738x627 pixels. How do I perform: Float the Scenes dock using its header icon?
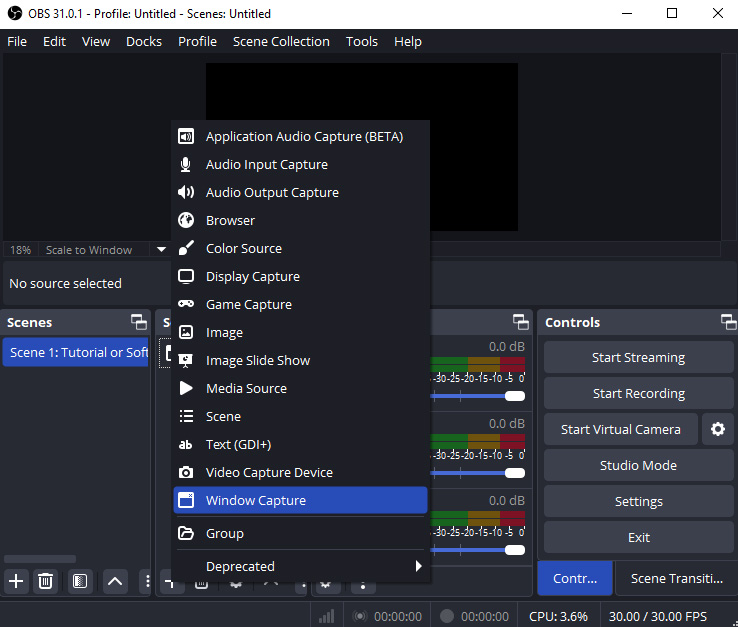point(139,322)
